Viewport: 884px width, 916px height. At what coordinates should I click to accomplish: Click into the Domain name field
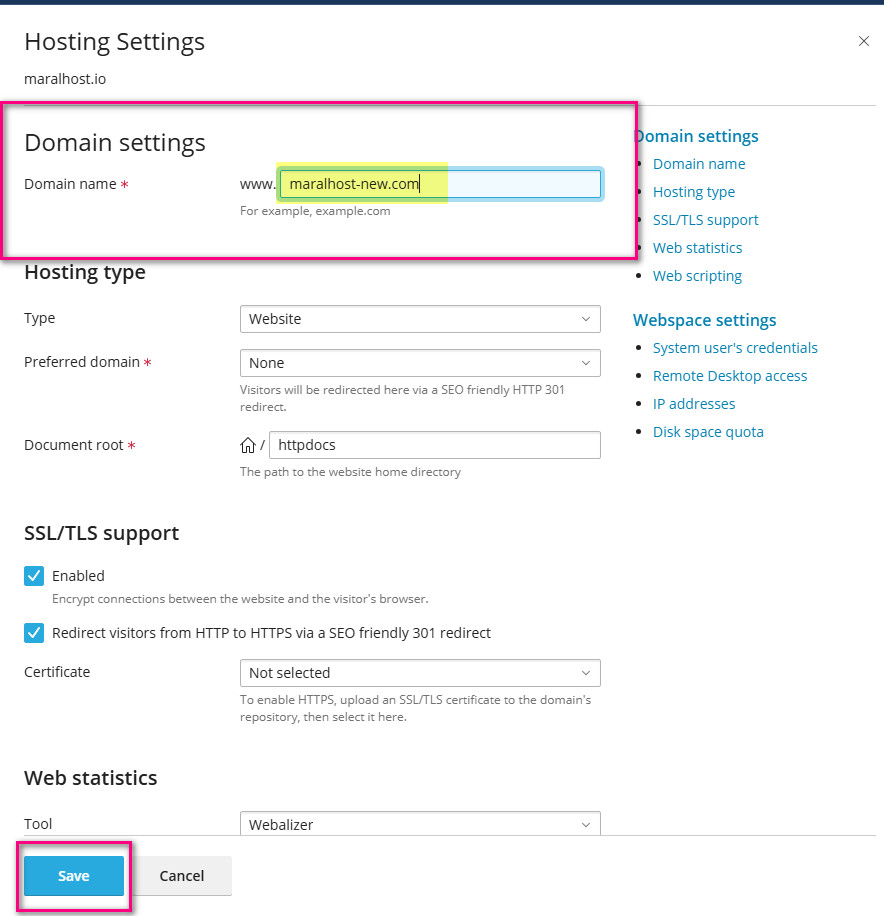(x=440, y=184)
